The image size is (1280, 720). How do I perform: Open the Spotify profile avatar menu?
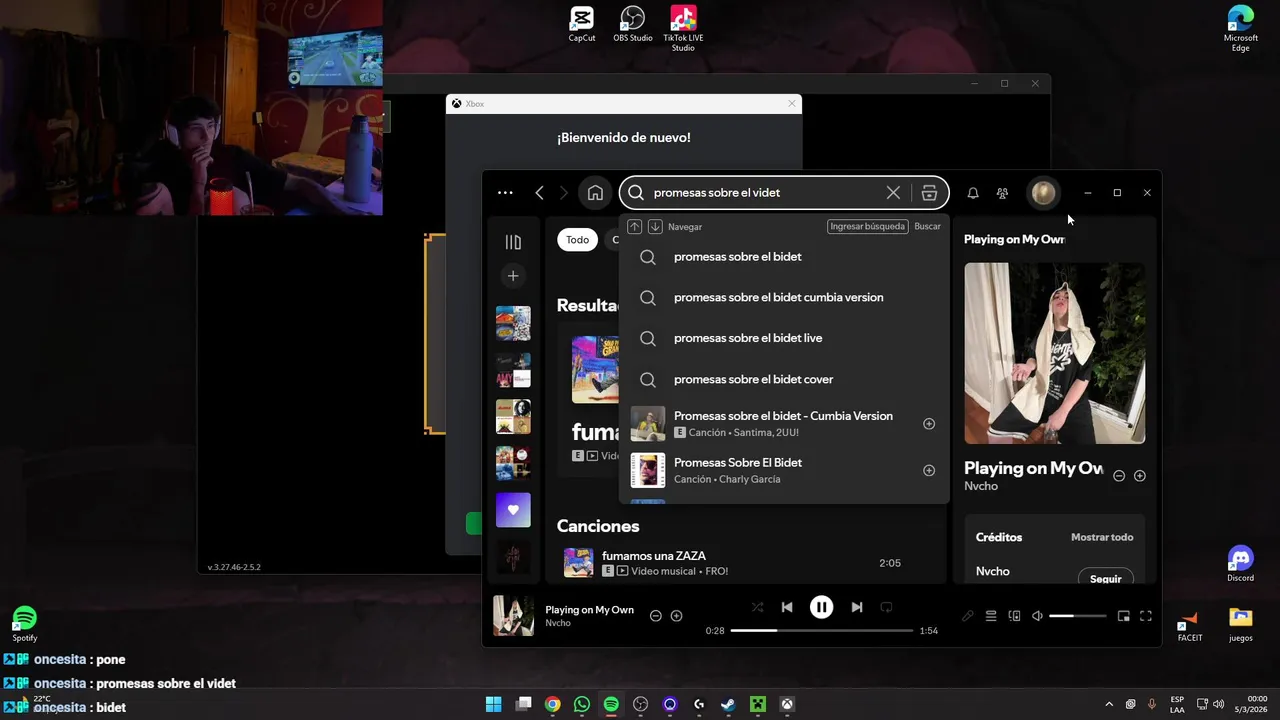(x=1043, y=193)
